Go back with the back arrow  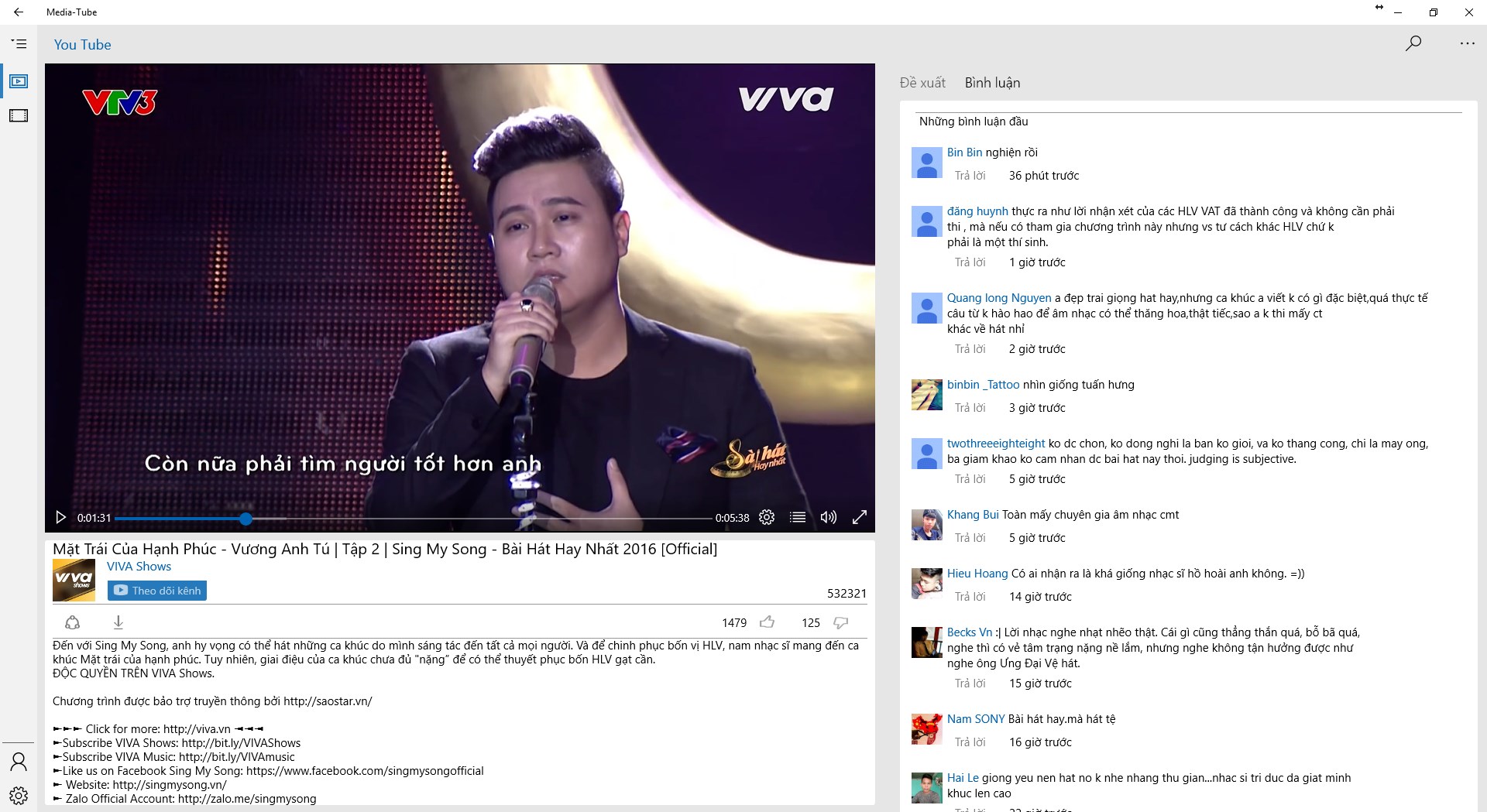[x=19, y=12]
